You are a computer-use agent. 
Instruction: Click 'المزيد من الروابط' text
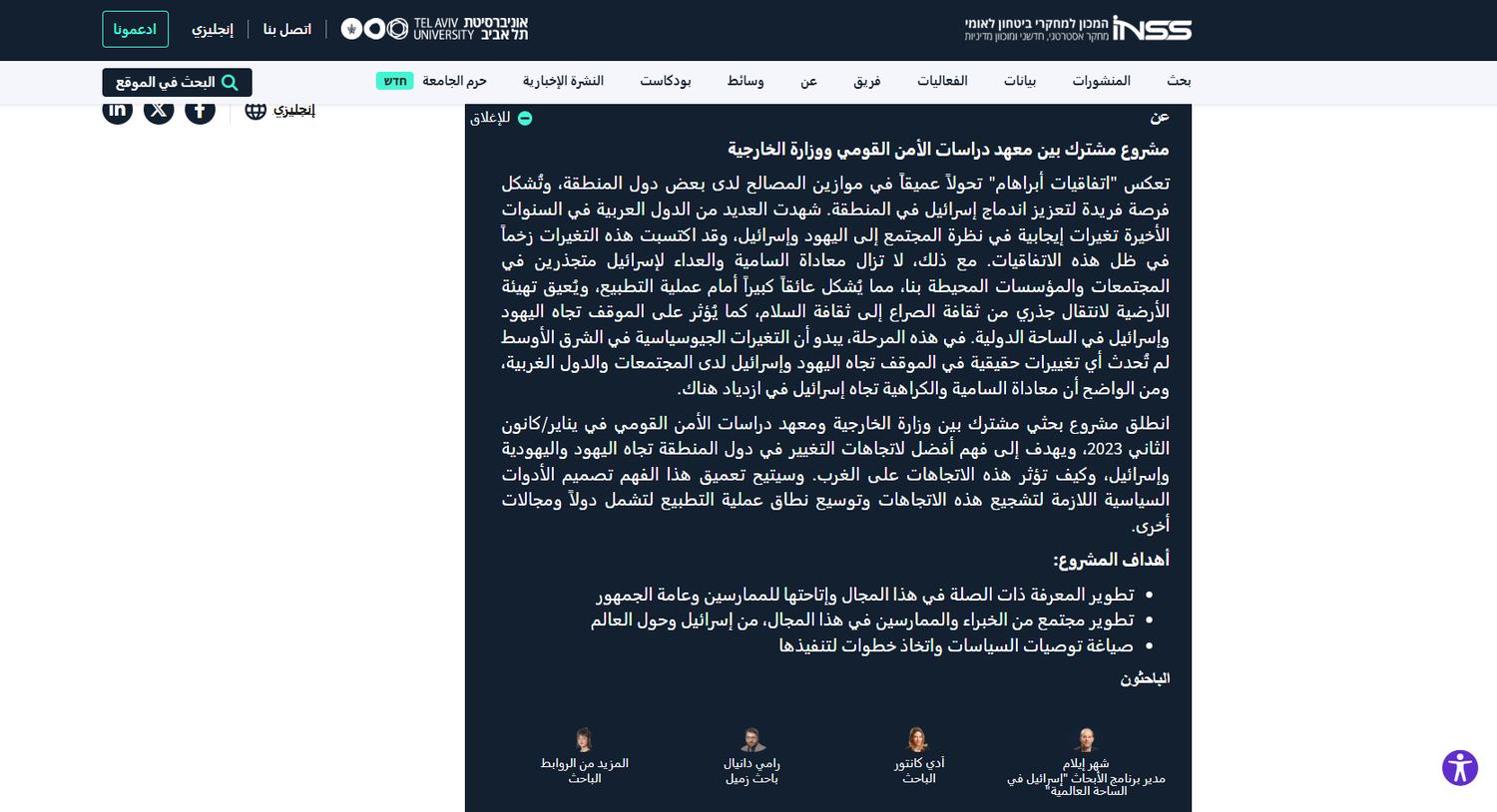click(x=585, y=763)
